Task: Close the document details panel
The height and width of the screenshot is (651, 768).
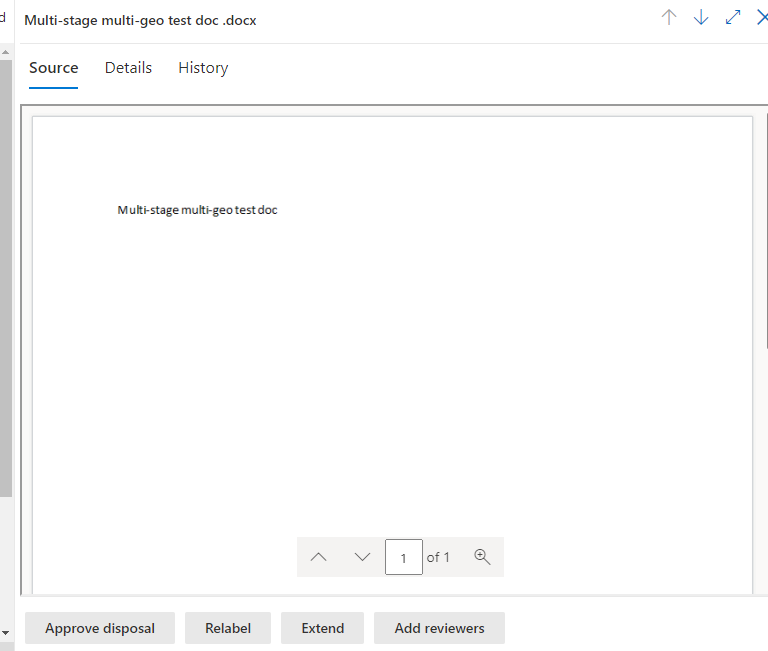Action: [x=762, y=18]
